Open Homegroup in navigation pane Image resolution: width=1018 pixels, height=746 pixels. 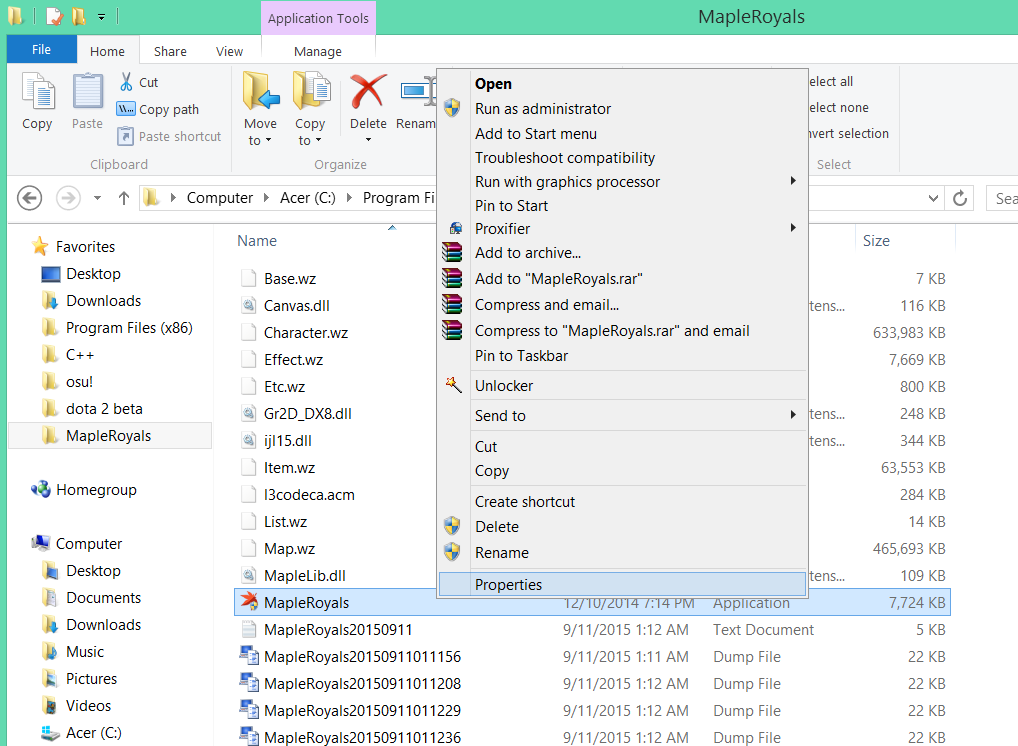(84, 490)
